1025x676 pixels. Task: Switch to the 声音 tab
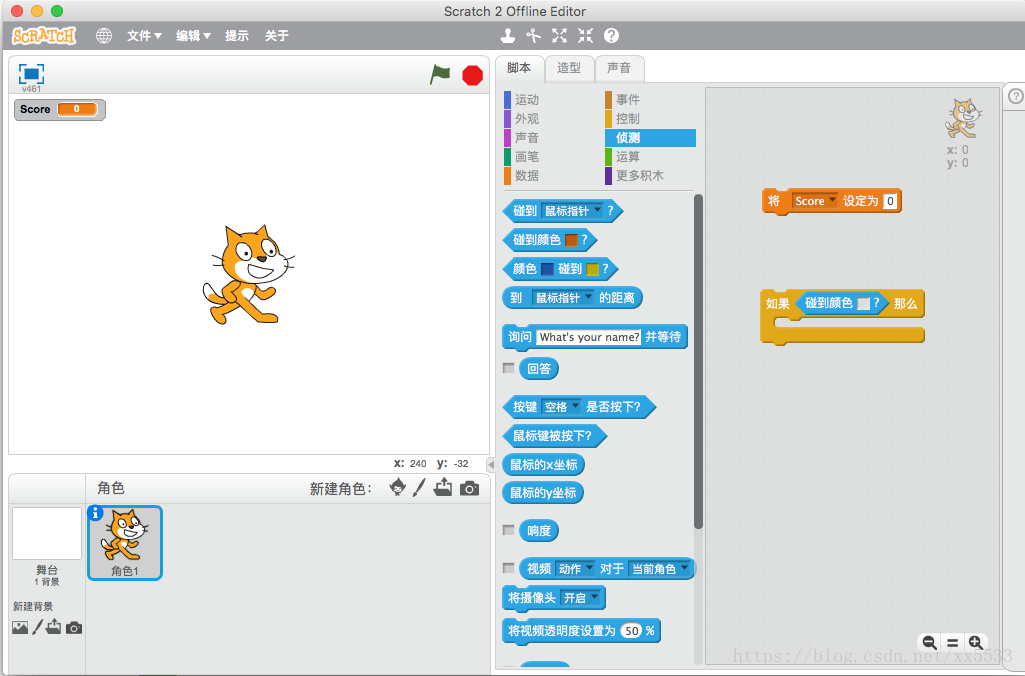618,68
